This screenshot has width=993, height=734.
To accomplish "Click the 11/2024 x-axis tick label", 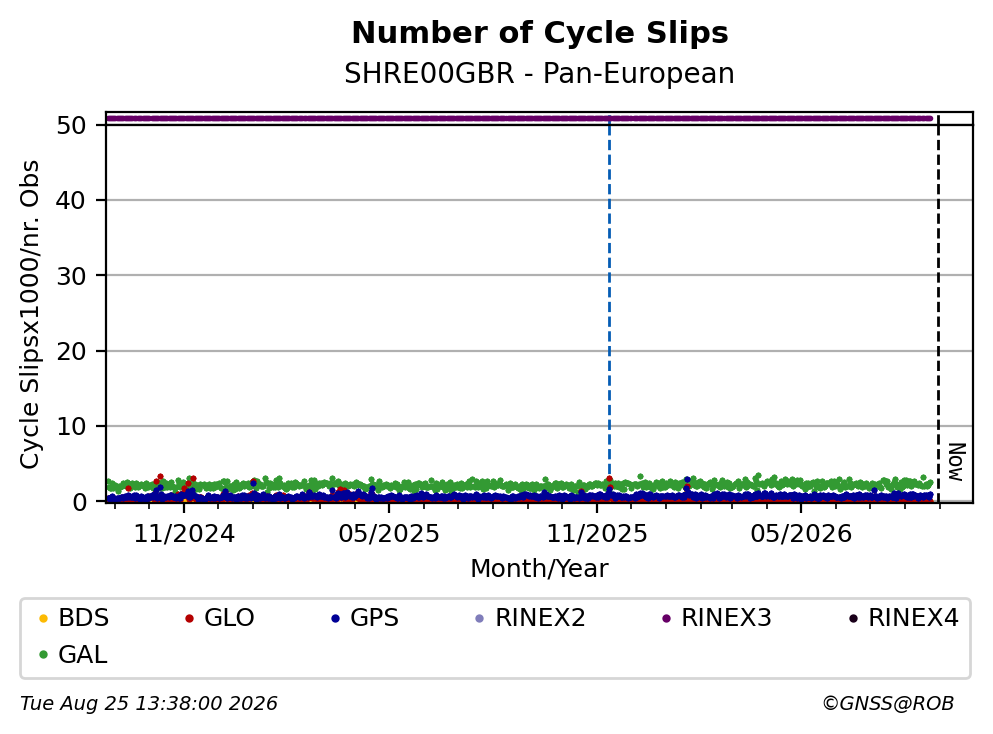I will click(184, 534).
